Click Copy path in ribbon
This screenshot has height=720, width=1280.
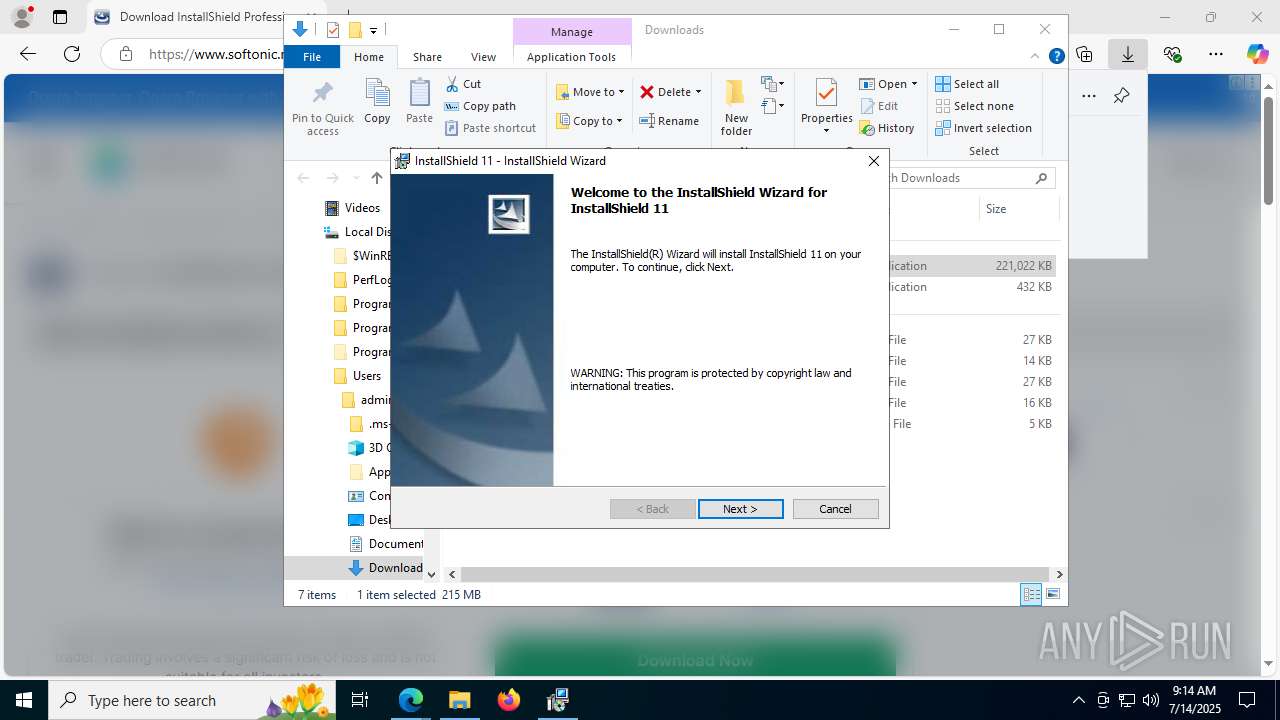tap(480, 106)
